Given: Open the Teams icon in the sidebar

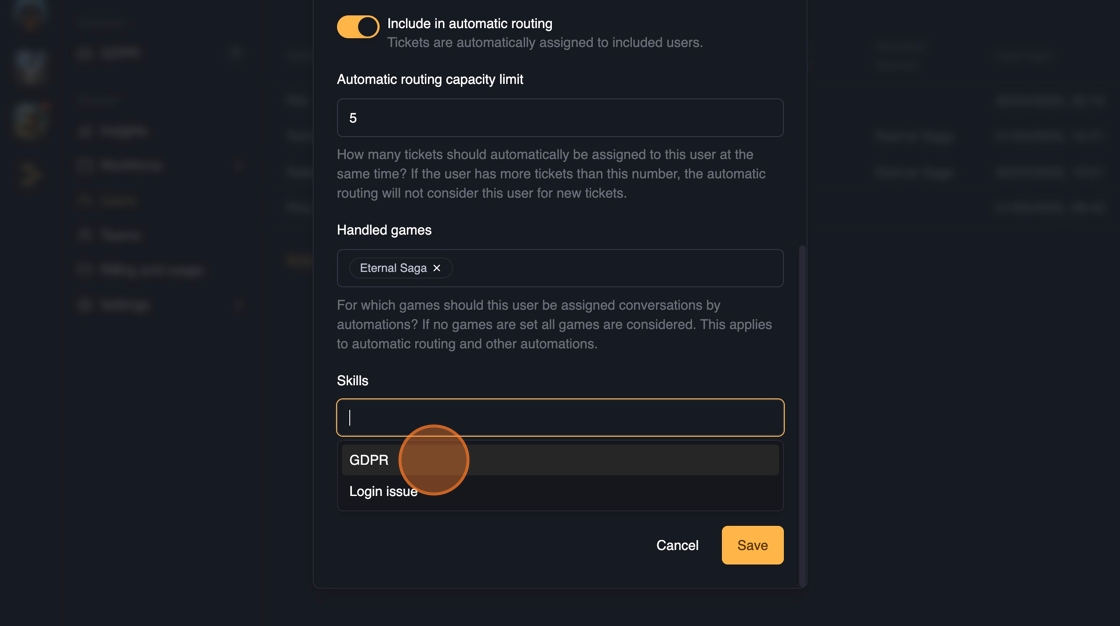Looking at the screenshot, I should [x=85, y=235].
